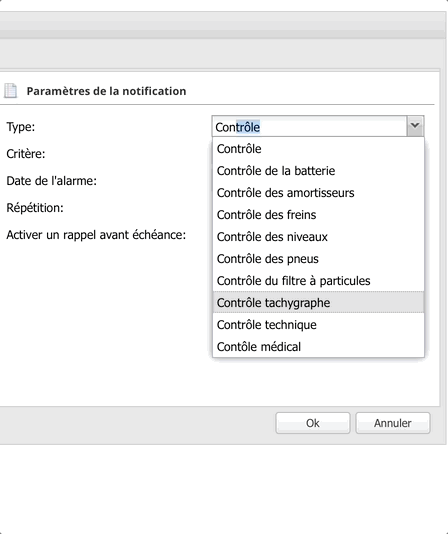
Task: Choose highlighted "Contrôle tachygraphe" option
Action: click(318, 302)
